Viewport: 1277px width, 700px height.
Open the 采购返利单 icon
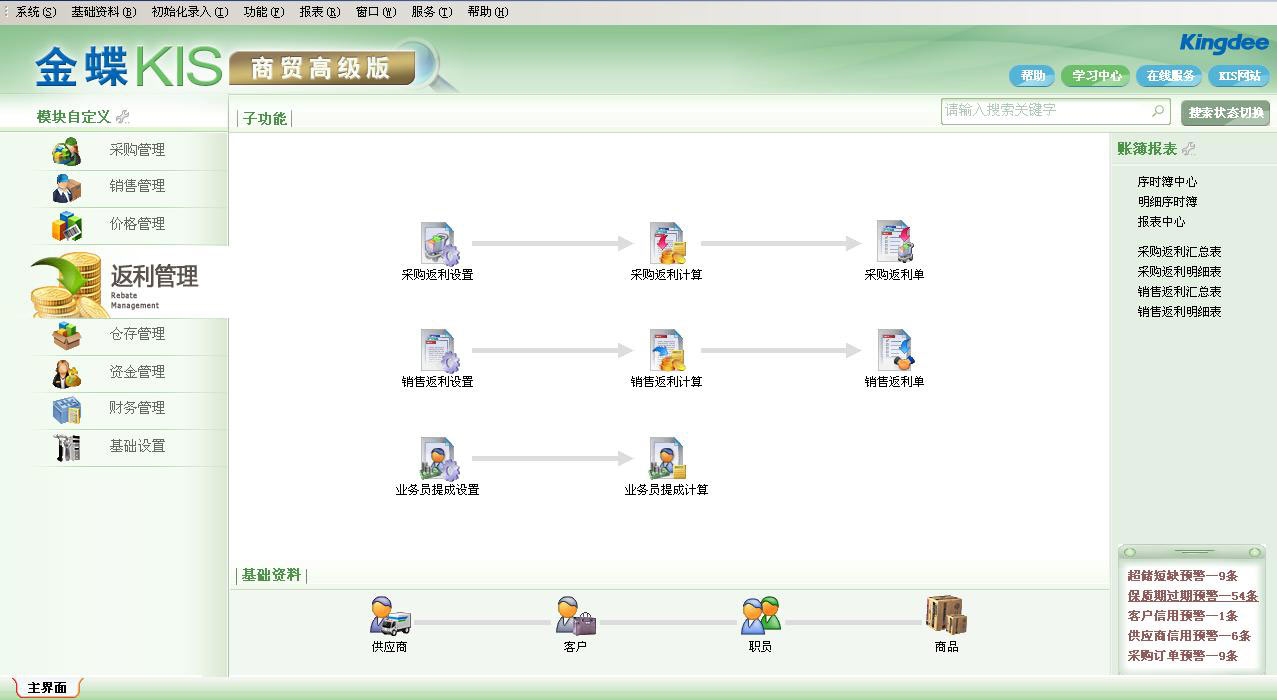[x=894, y=243]
